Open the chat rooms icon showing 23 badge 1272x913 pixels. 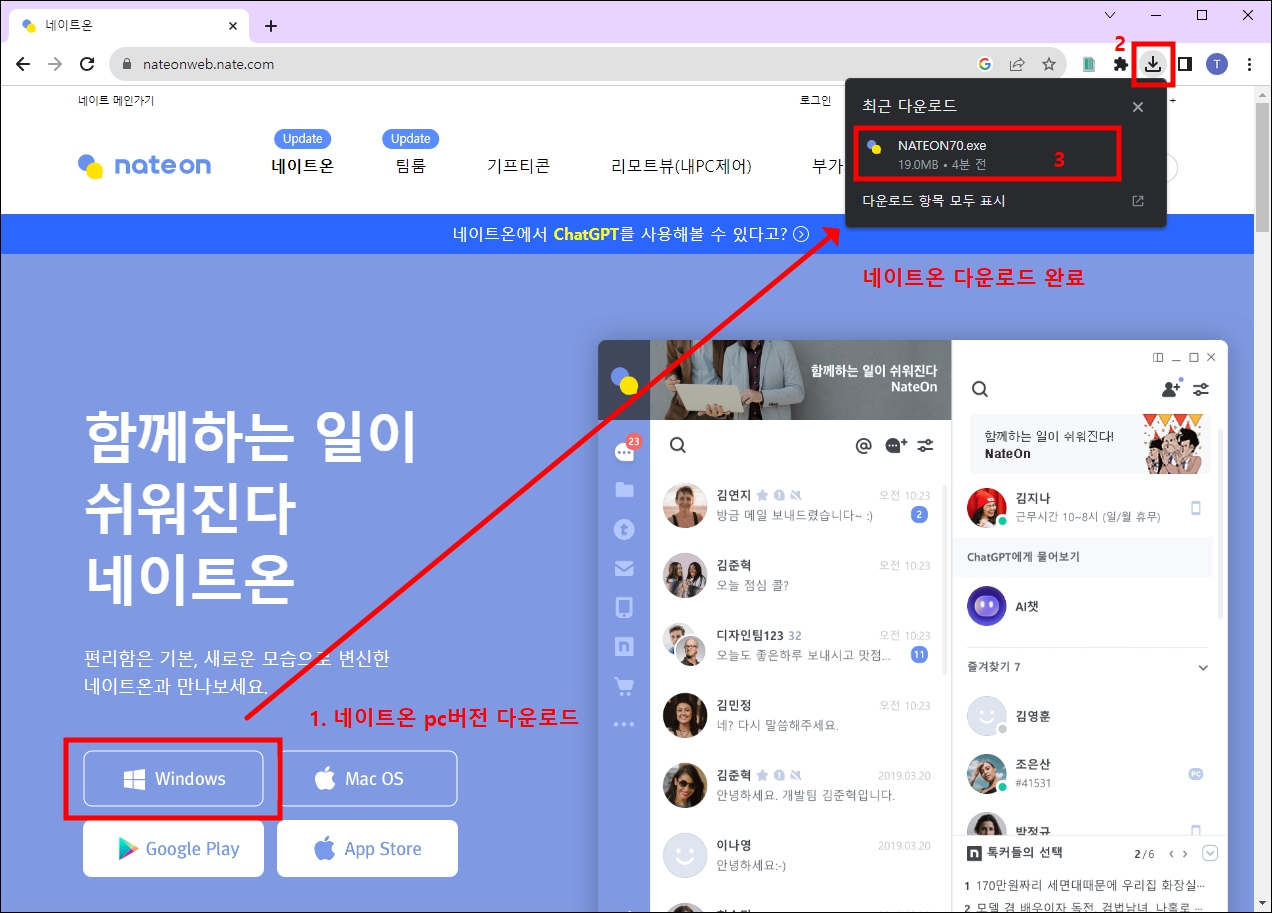click(624, 450)
